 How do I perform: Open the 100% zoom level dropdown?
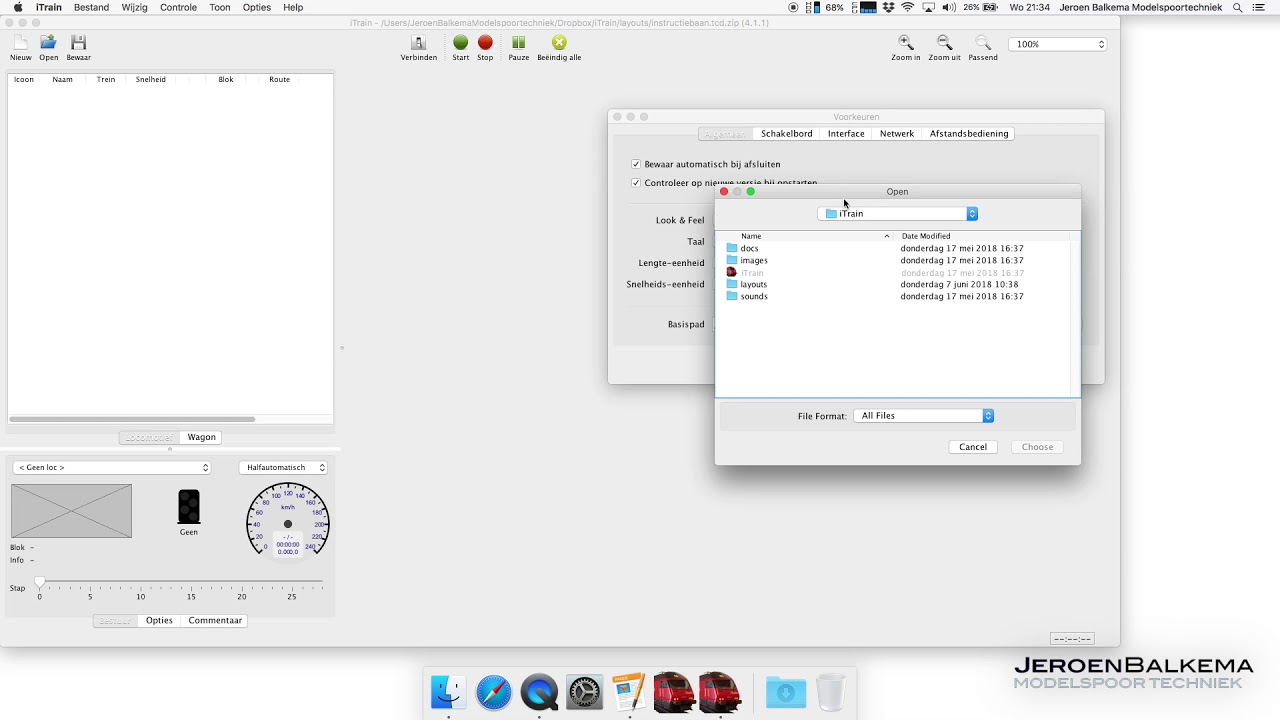(1058, 44)
